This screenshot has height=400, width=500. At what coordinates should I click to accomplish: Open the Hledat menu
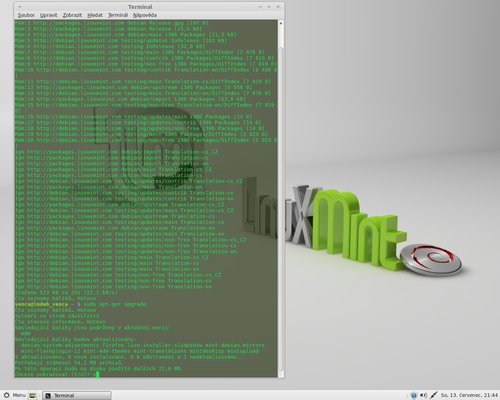point(95,15)
